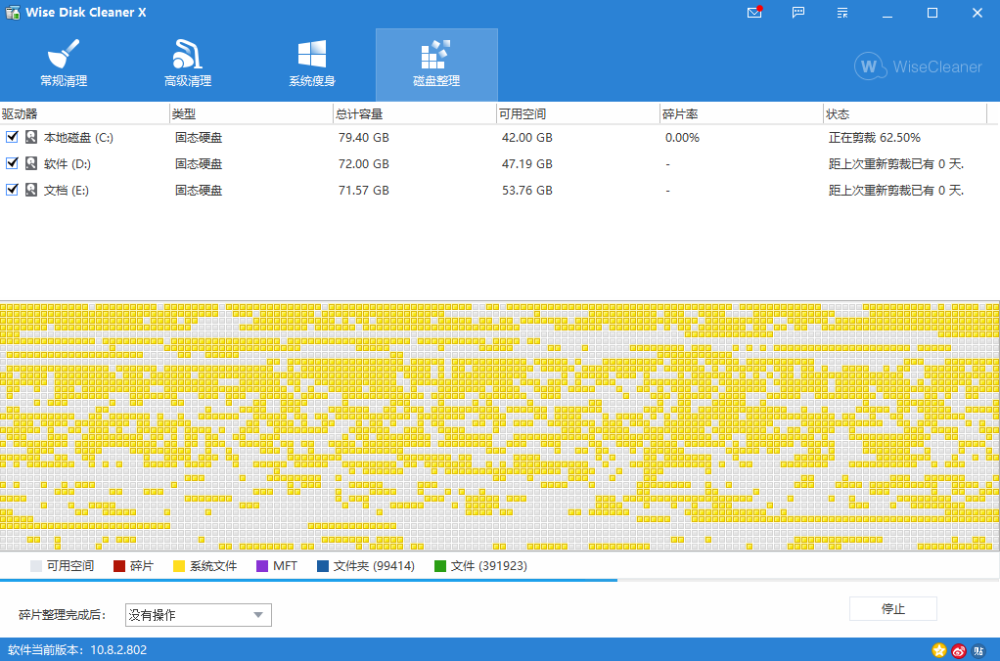This screenshot has height=661, width=1000.
Task: Click the 71.57 GB total capacity value
Action: 364,190
